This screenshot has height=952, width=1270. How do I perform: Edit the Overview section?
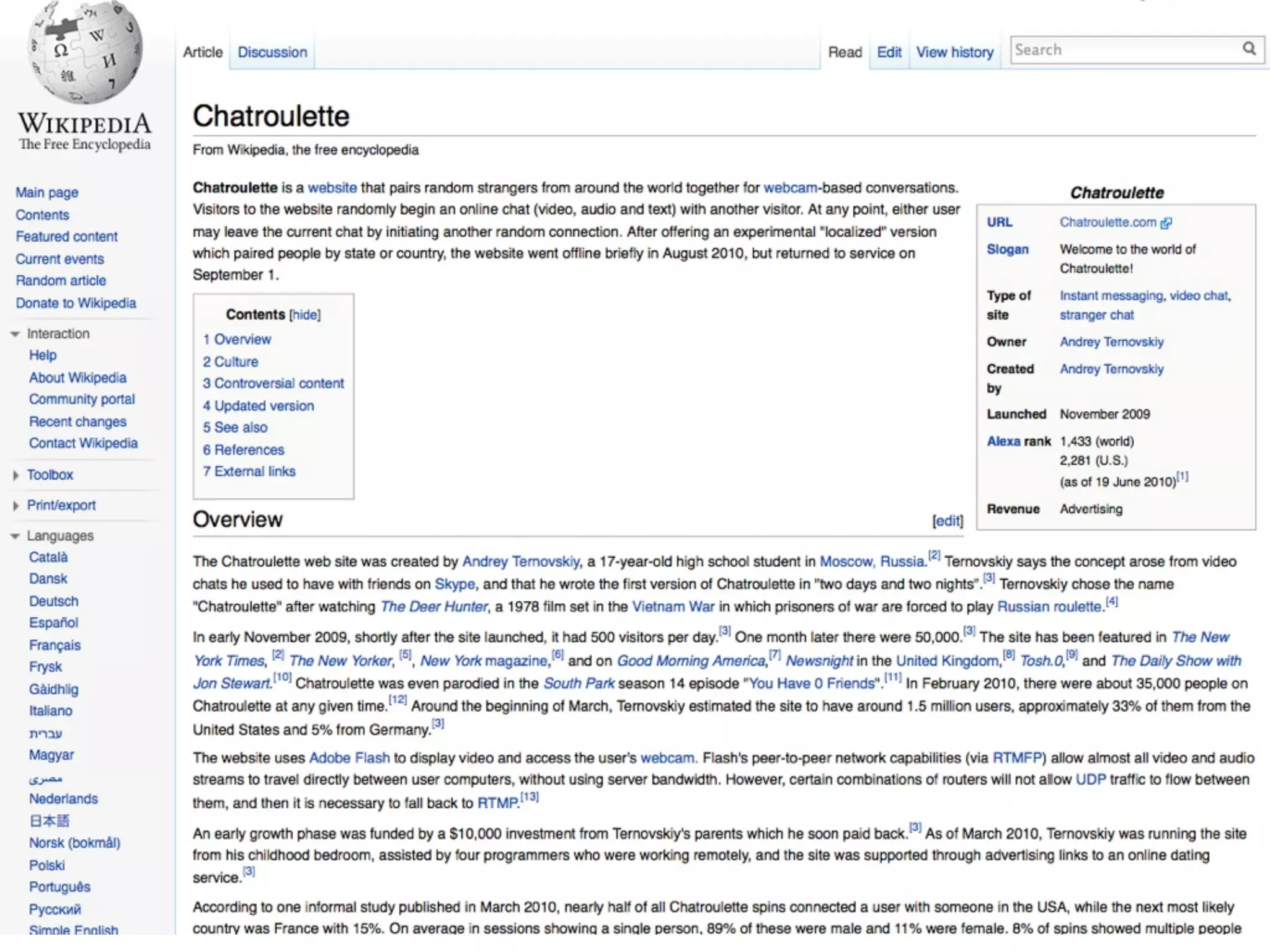coord(948,521)
